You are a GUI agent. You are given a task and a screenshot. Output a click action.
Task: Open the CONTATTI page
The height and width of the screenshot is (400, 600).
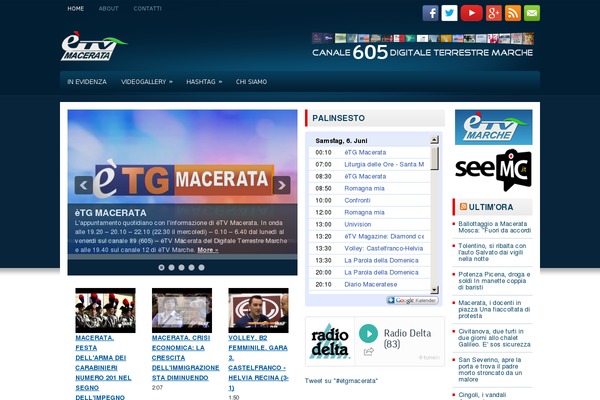pyautogui.click(x=147, y=8)
